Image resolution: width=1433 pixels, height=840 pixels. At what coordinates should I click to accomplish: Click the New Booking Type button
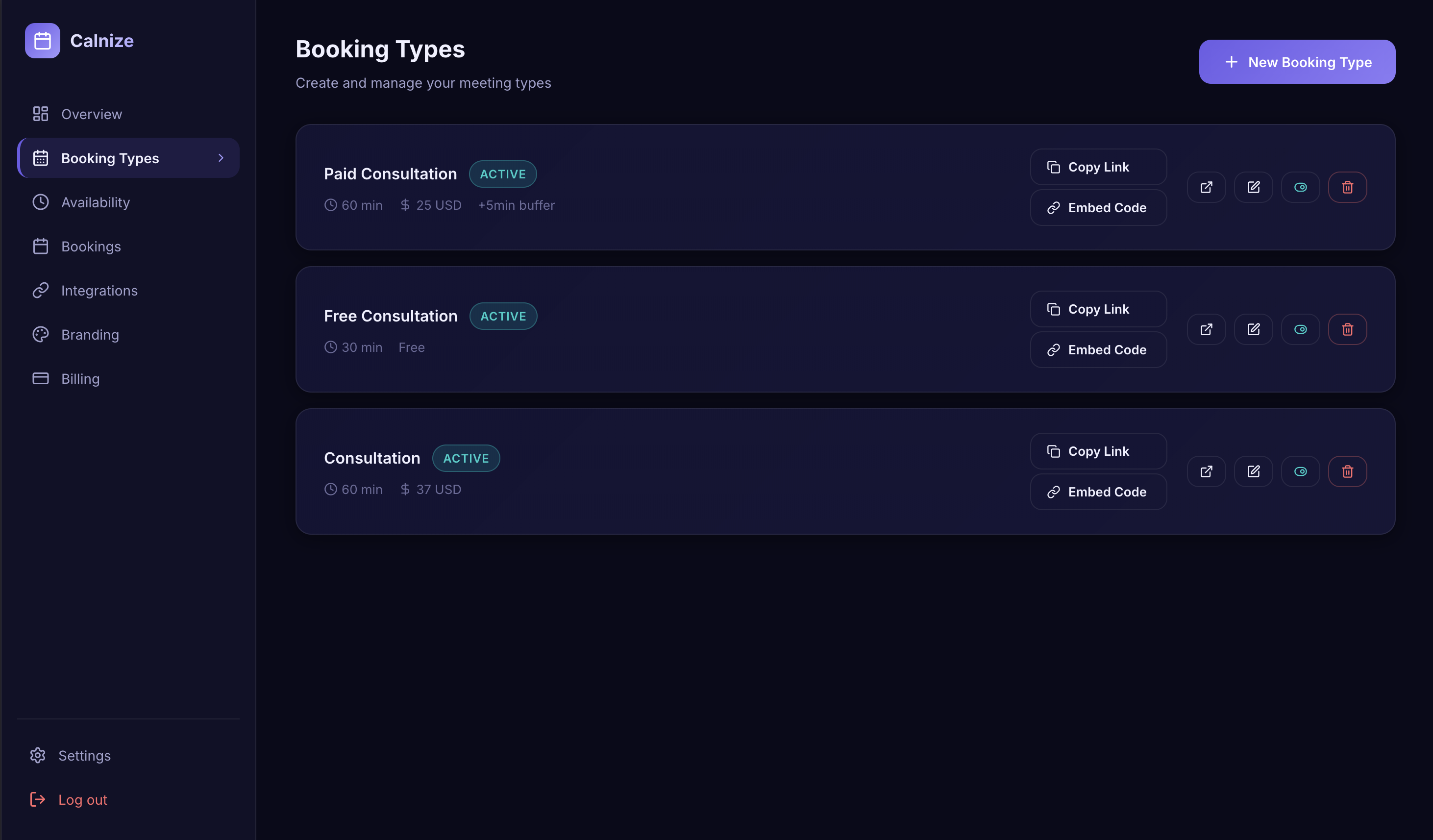coord(1297,62)
